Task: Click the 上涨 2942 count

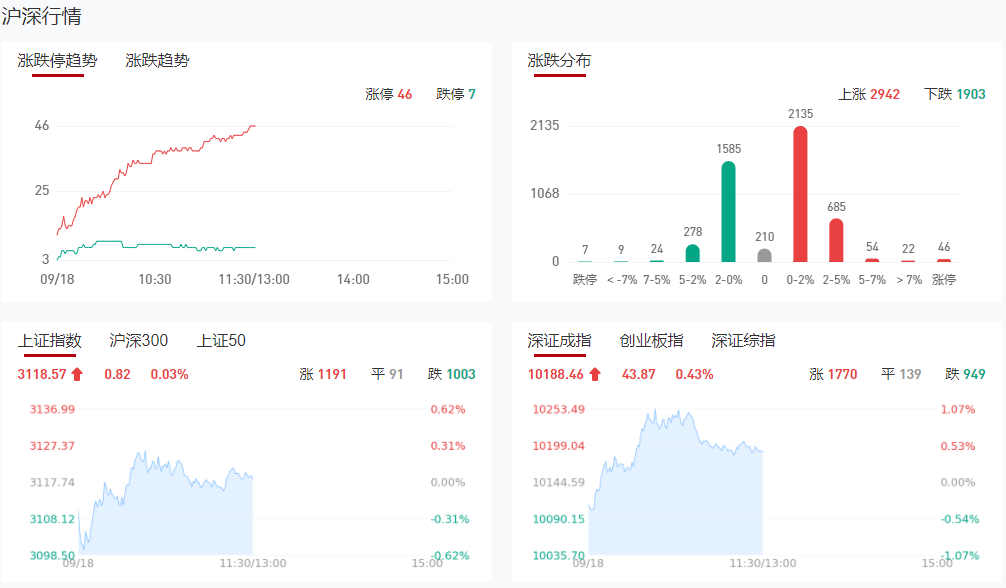Action: point(869,94)
